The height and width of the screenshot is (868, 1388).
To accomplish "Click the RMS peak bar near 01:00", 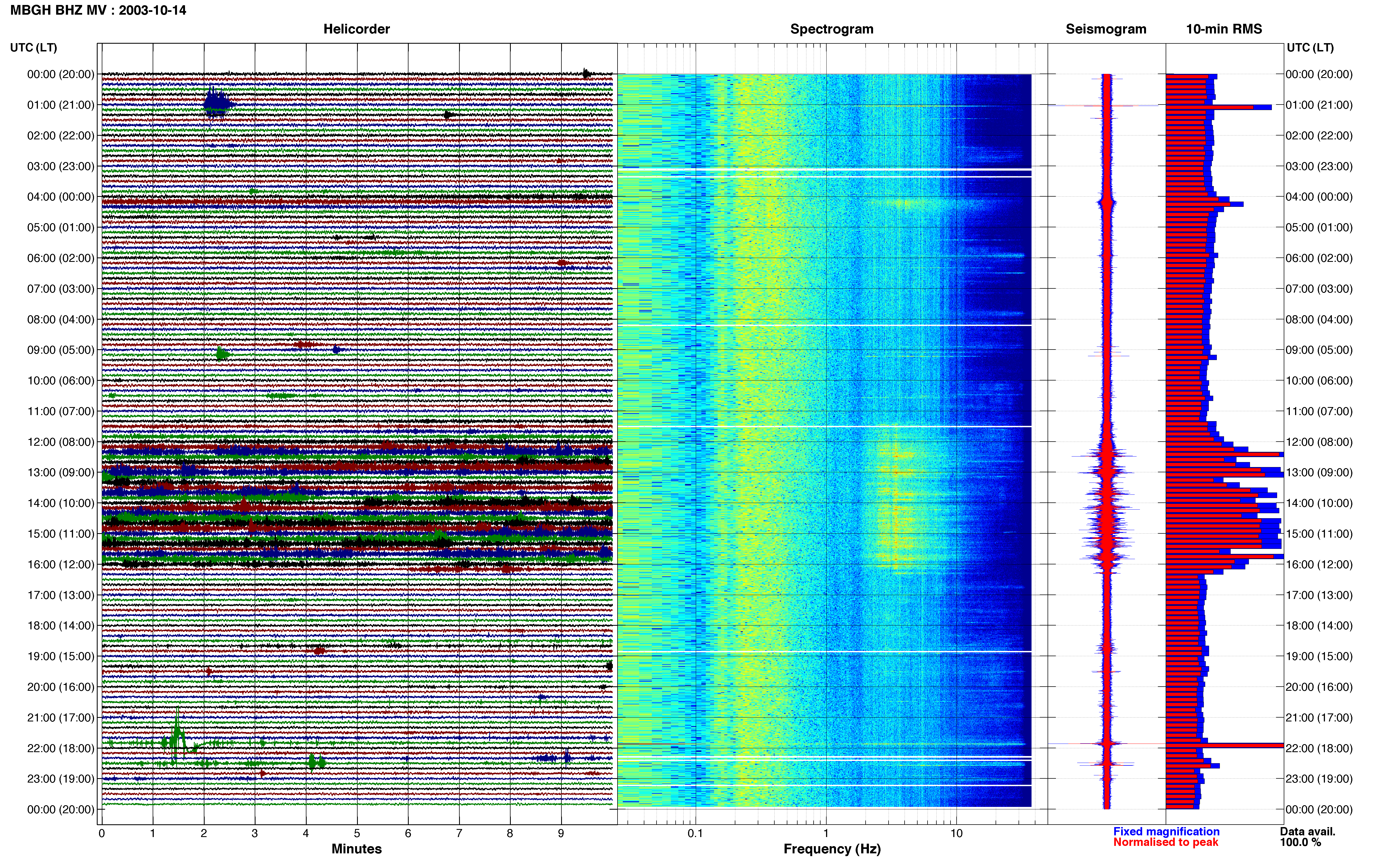I will click(1219, 107).
